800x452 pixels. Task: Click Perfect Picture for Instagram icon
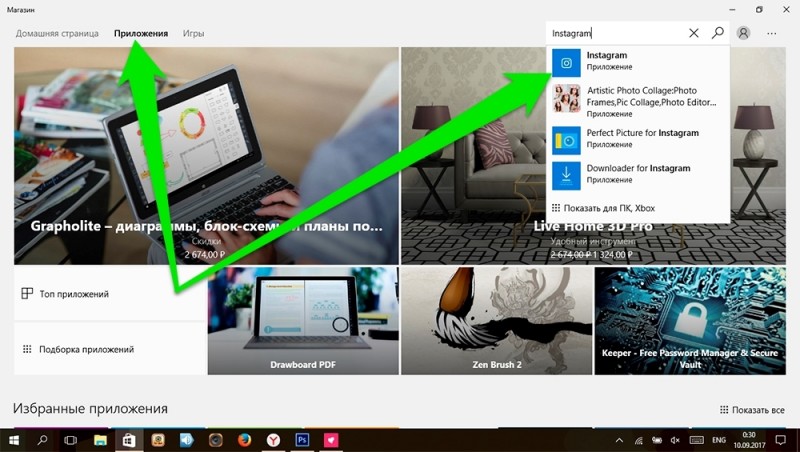[x=566, y=140]
